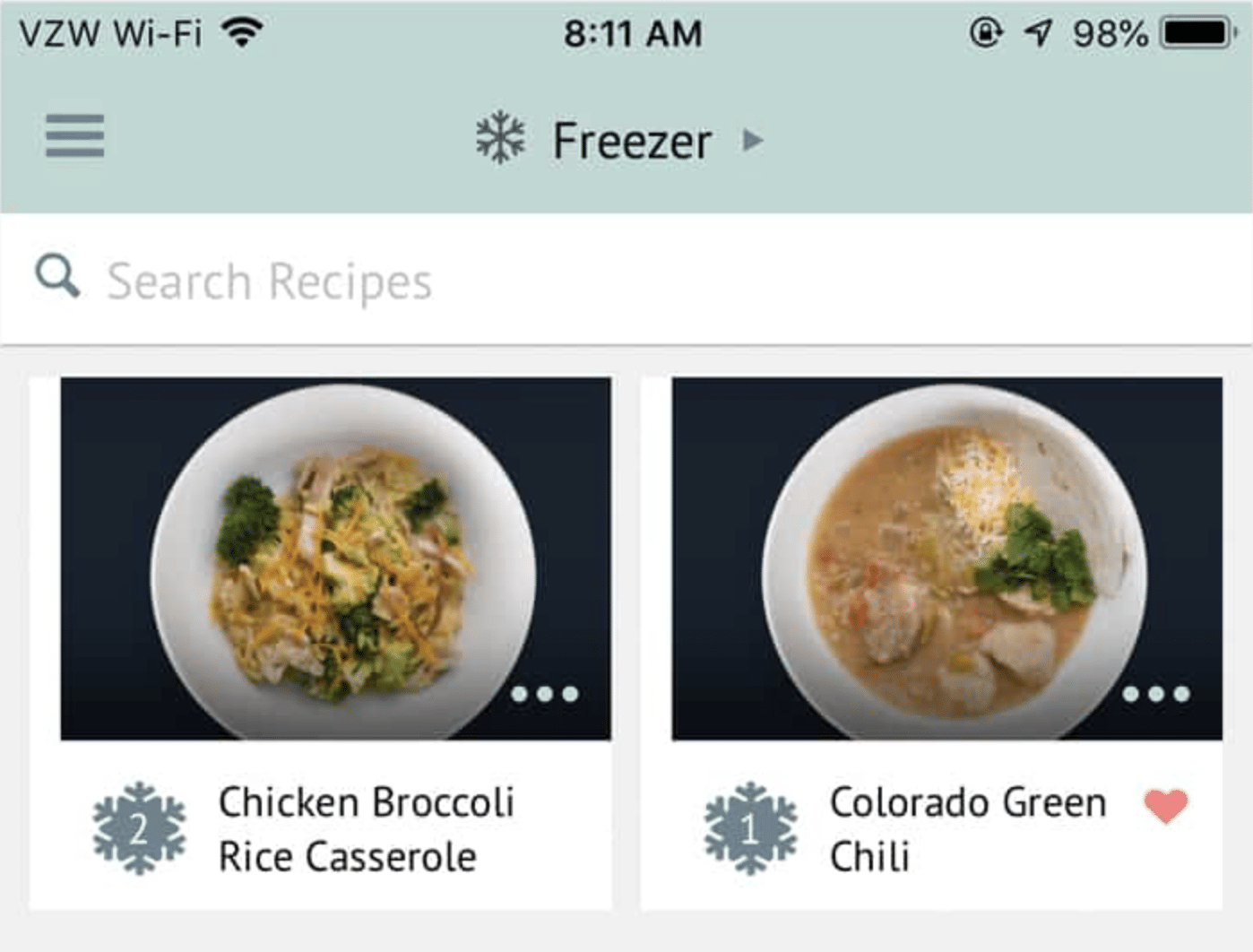Tap the rotation lock status icon

point(985,34)
